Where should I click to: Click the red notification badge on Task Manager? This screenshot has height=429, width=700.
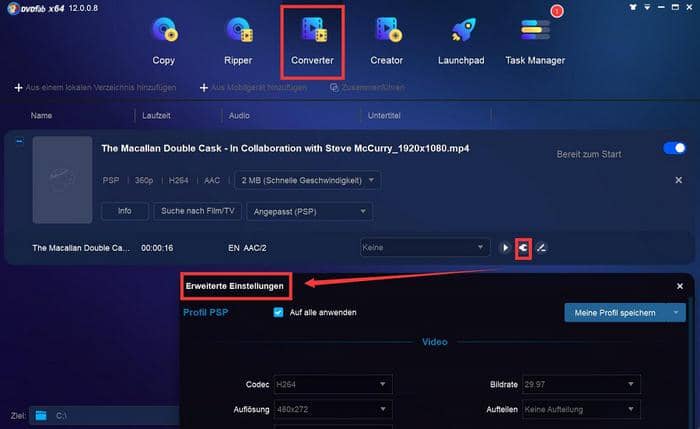[557, 11]
